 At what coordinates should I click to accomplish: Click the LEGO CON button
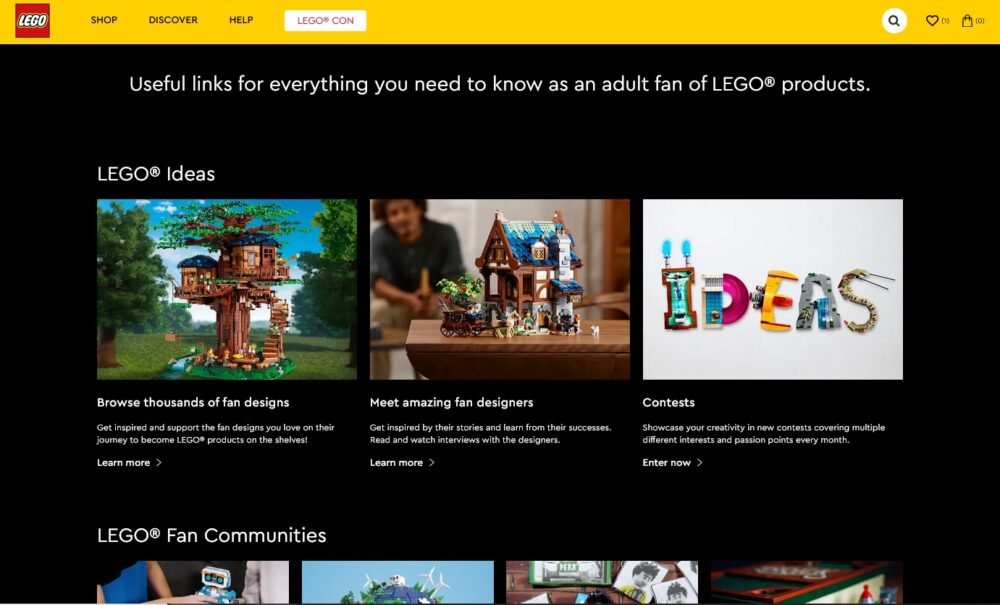[325, 21]
